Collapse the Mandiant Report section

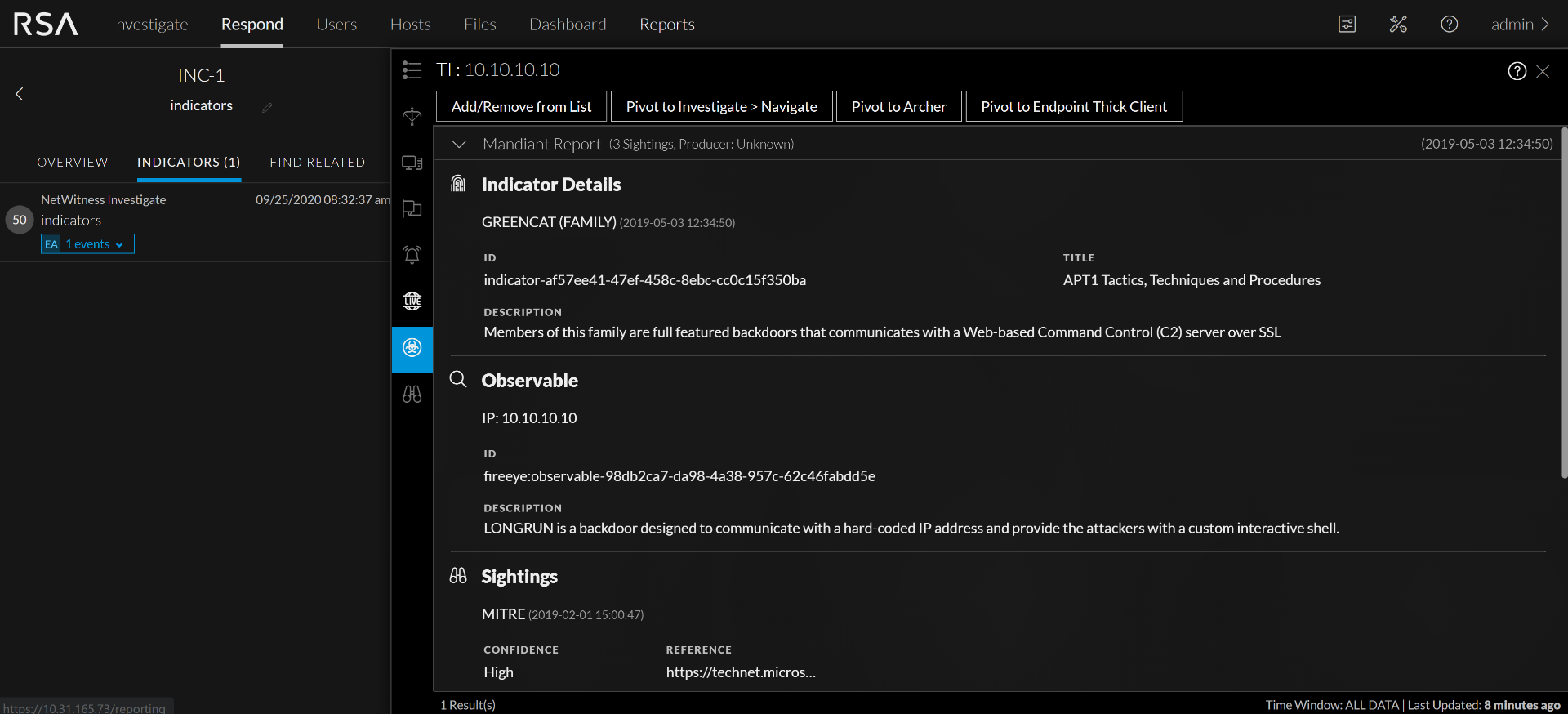pyautogui.click(x=459, y=145)
